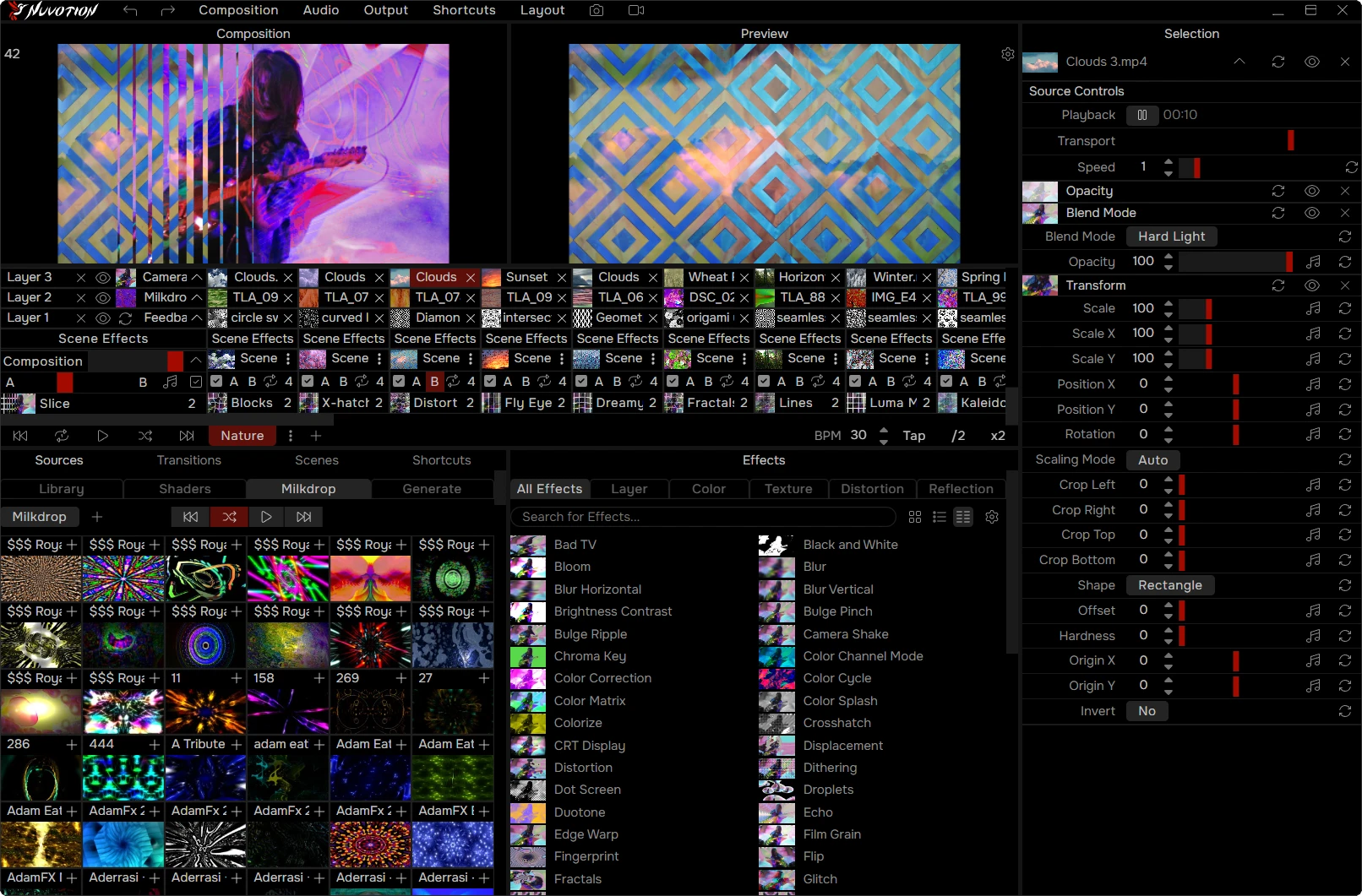
Task: Switch to the Transitions tab
Action: pyautogui.click(x=189, y=460)
